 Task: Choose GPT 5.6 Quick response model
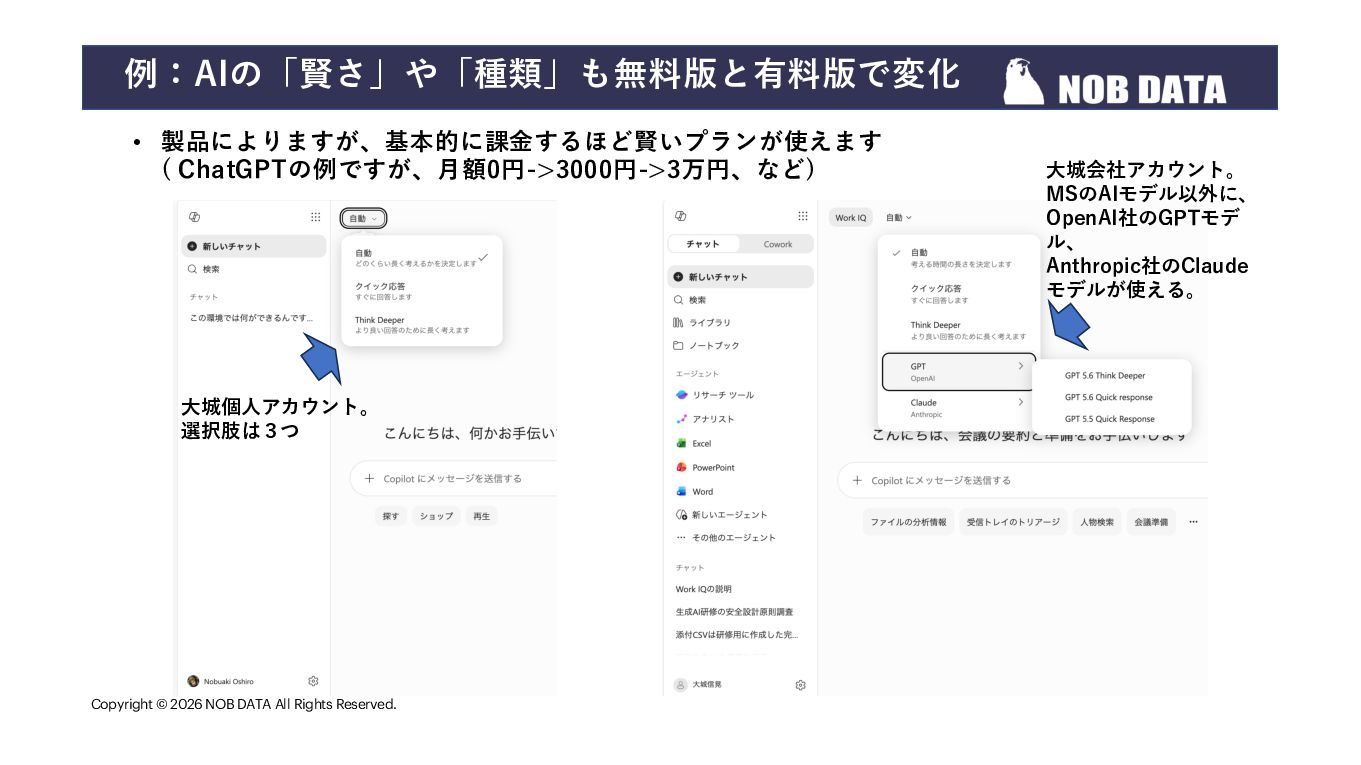(x=1111, y=397)
